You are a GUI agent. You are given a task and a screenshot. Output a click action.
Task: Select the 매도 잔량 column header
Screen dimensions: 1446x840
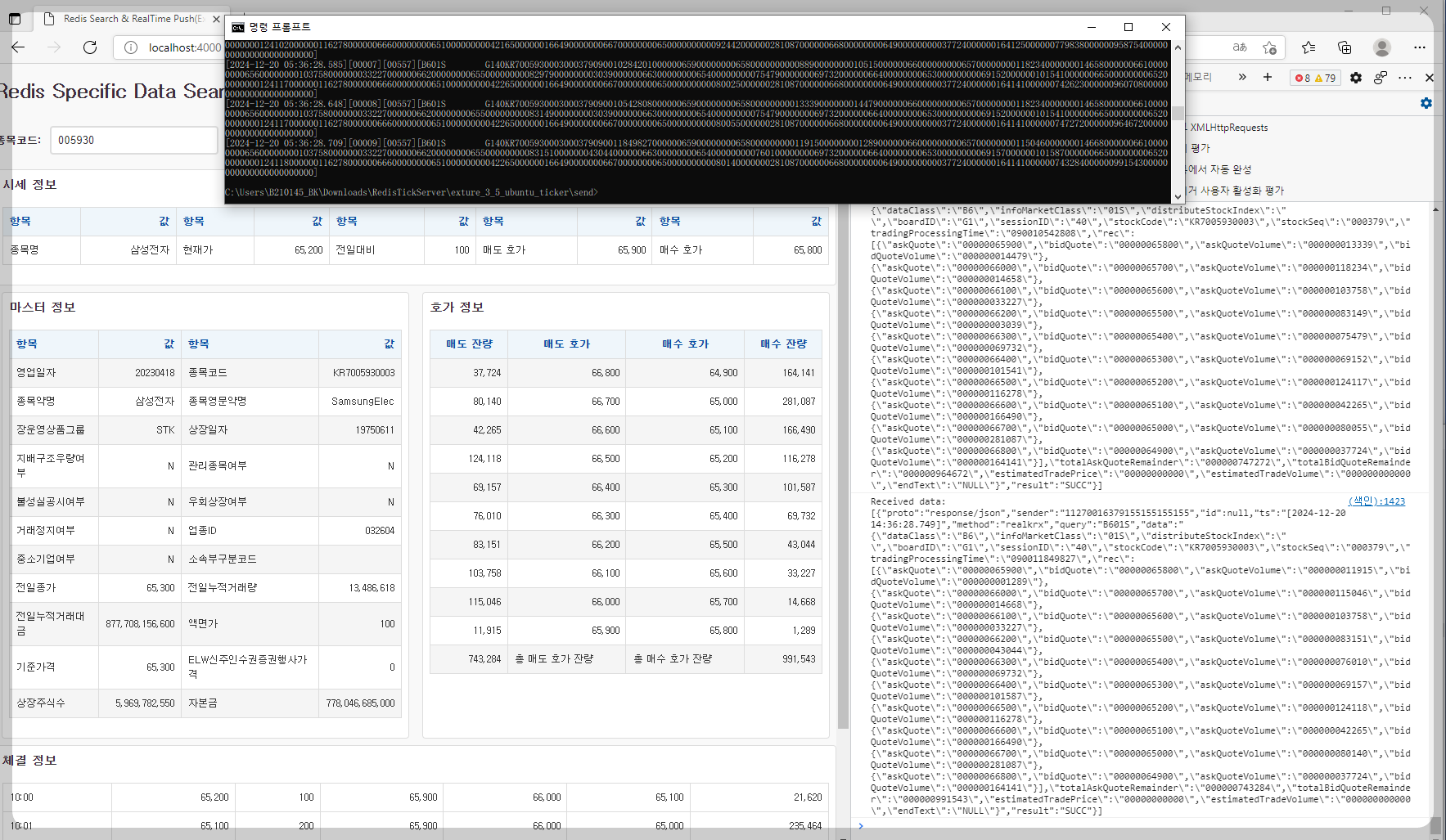(x=469, y=344)
